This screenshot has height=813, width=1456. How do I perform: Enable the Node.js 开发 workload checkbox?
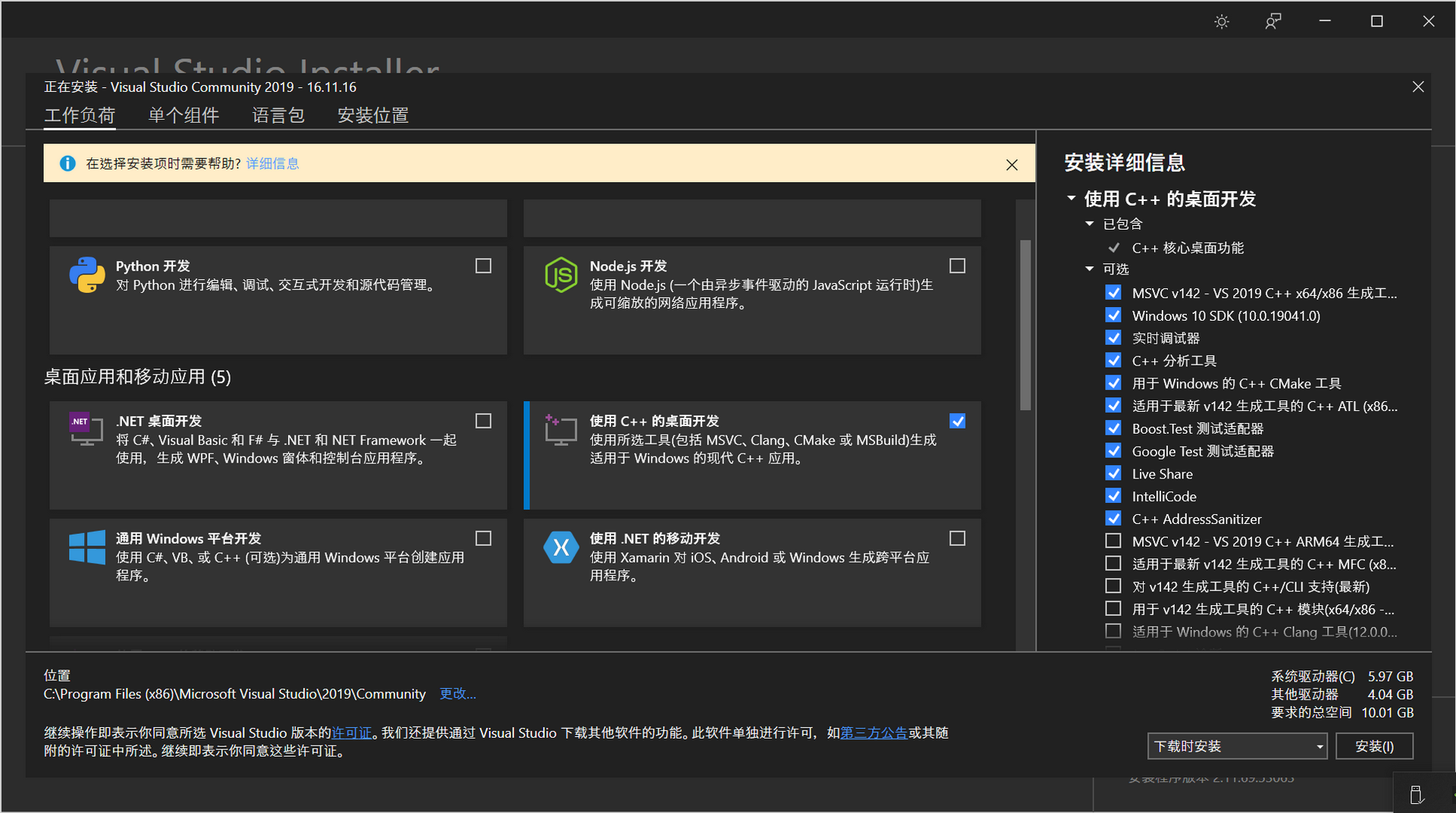tap(958, 266)
